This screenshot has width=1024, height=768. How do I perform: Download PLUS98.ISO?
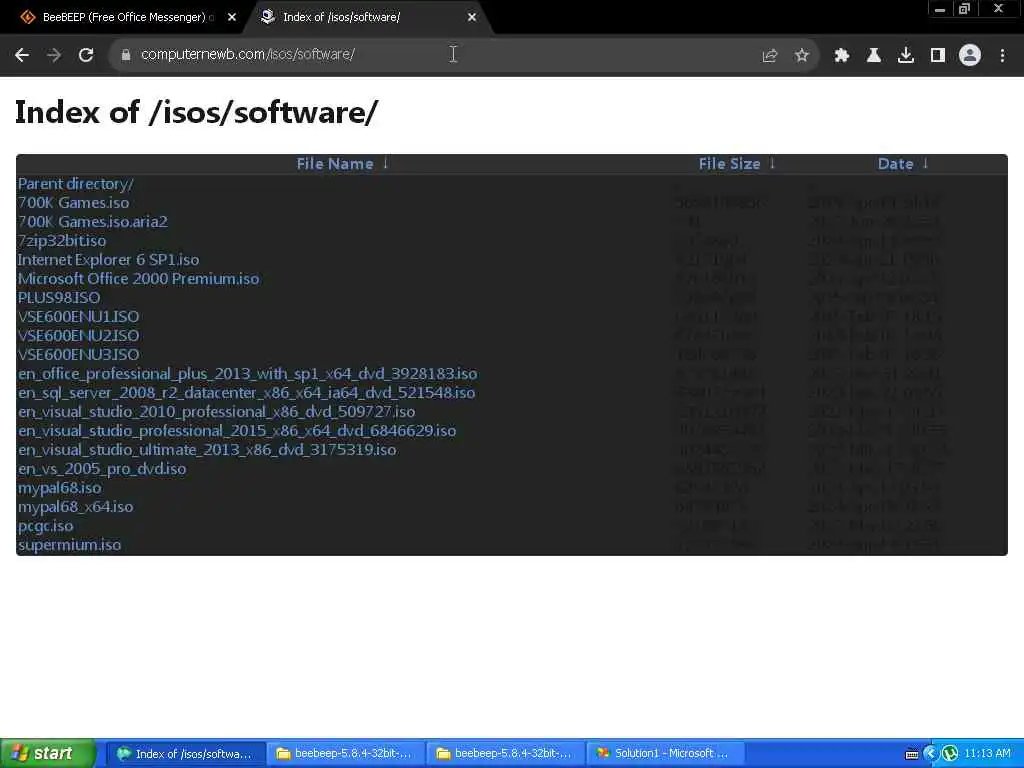[59, 298]
